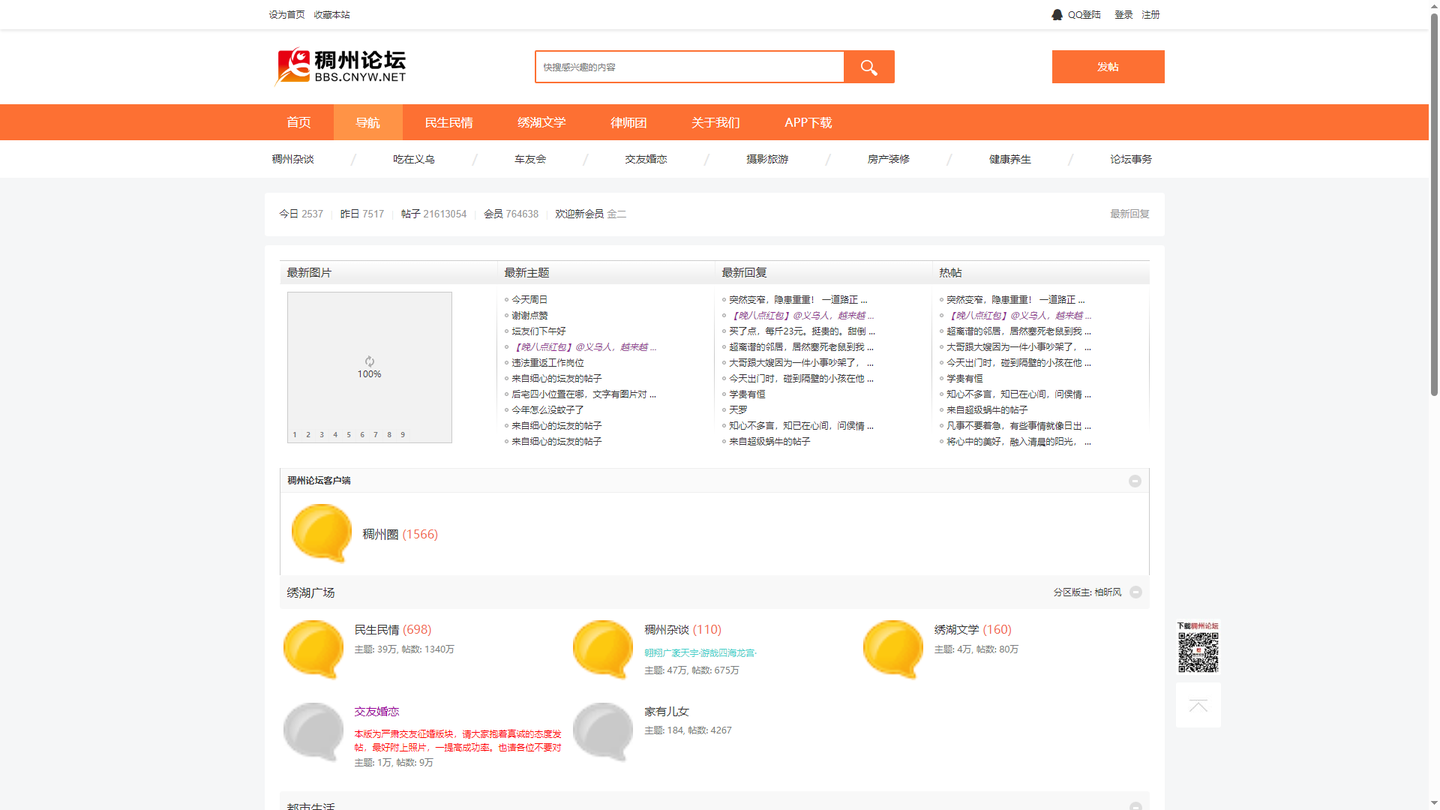Screen dimensions: 1440x810
Task: Open the 稠州圈 yellow speech bubble icon
Action: 321,533
